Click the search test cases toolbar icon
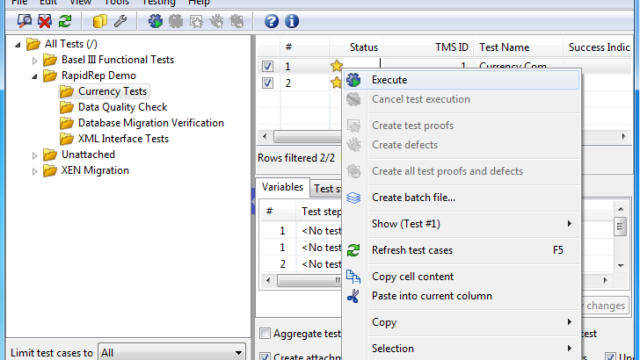 (x=24, y=21)
